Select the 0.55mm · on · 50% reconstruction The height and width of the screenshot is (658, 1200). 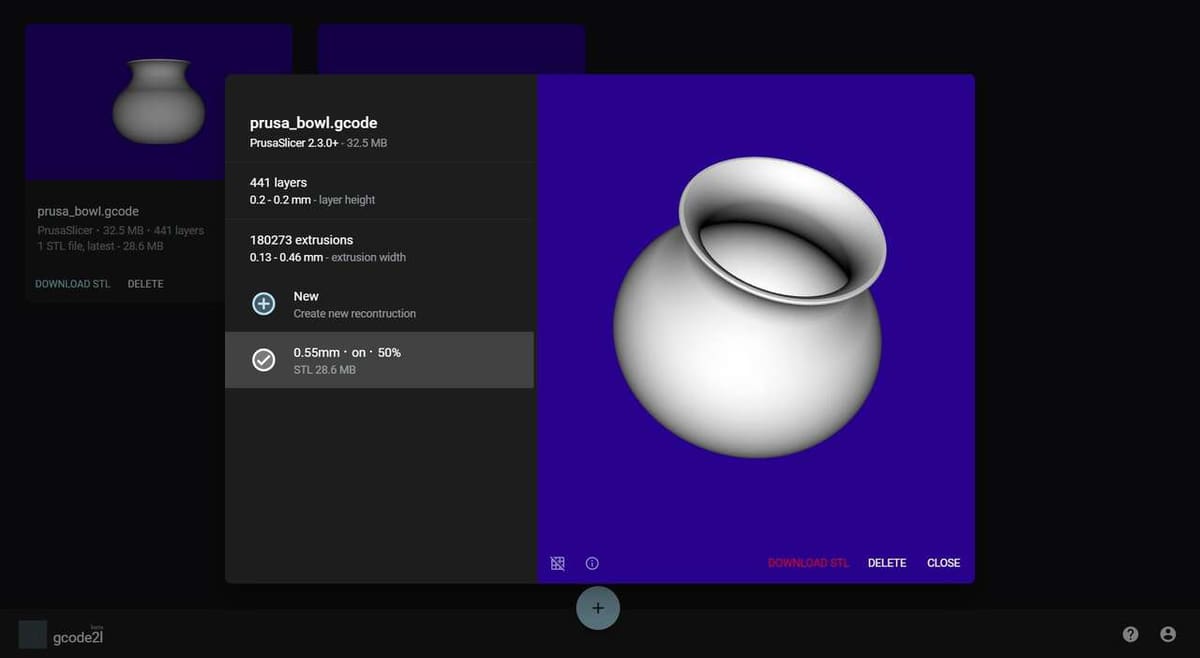tap(380, 360)
